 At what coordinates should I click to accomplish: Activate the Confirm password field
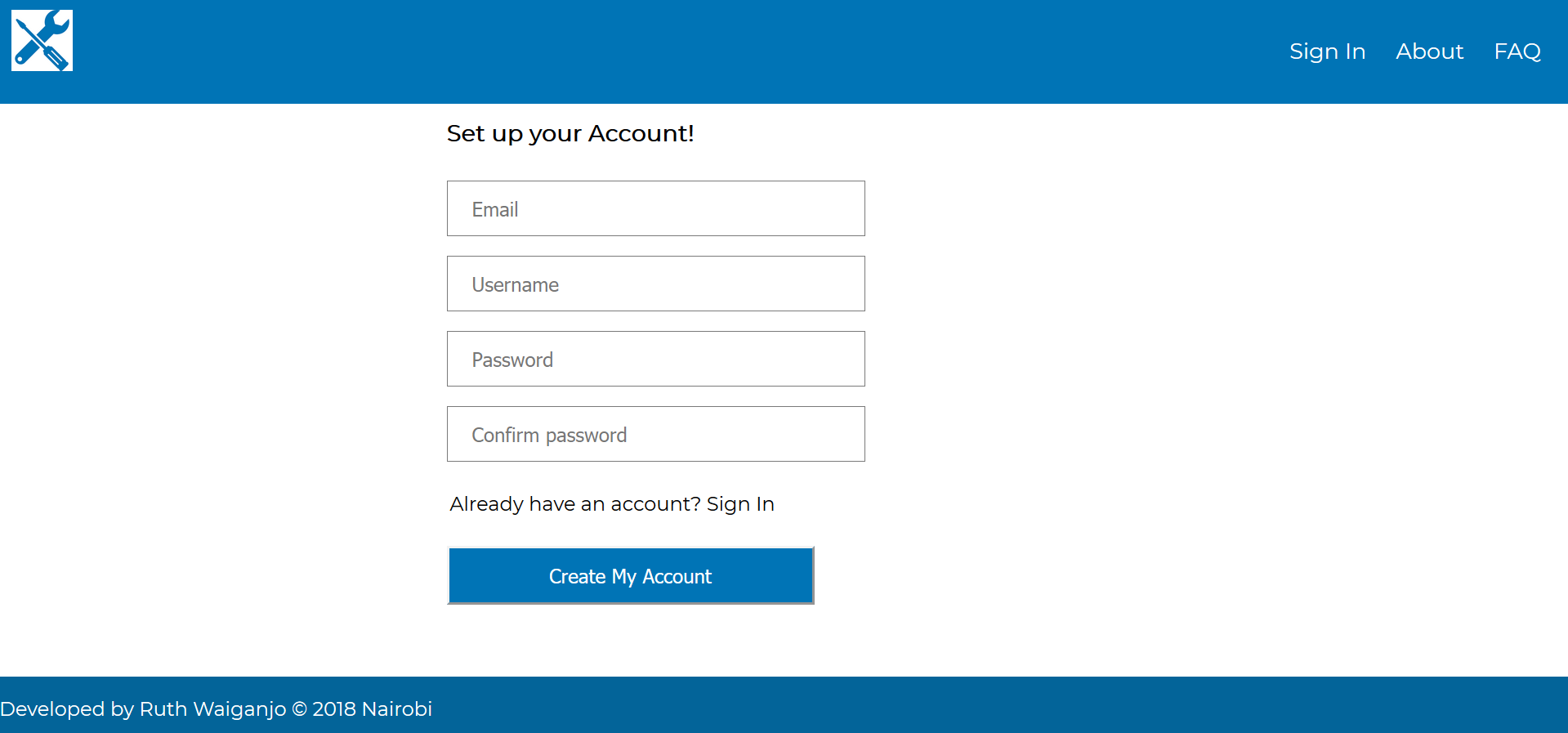coord(655,434)
